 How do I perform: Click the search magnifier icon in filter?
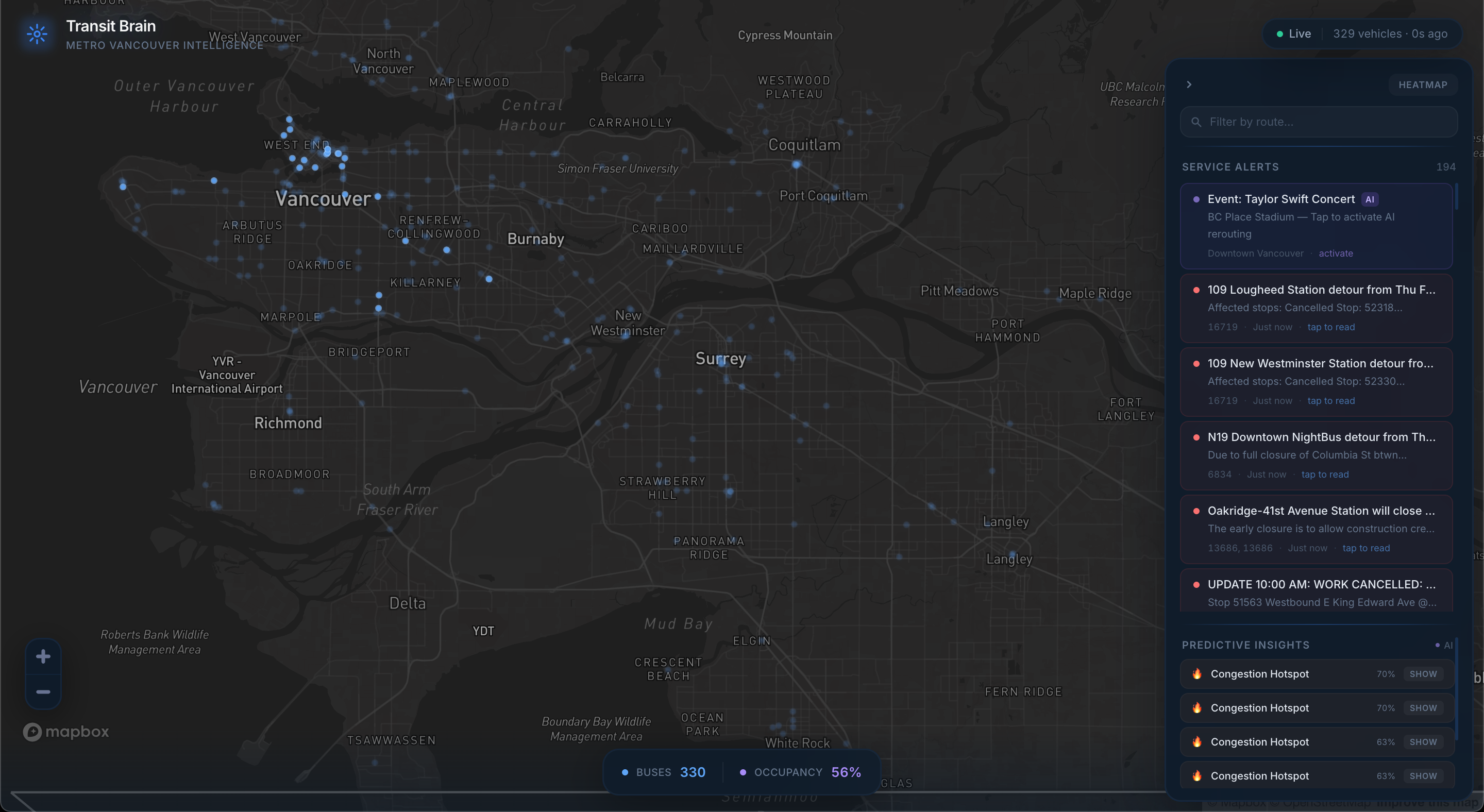click(x=1196, y=122)
